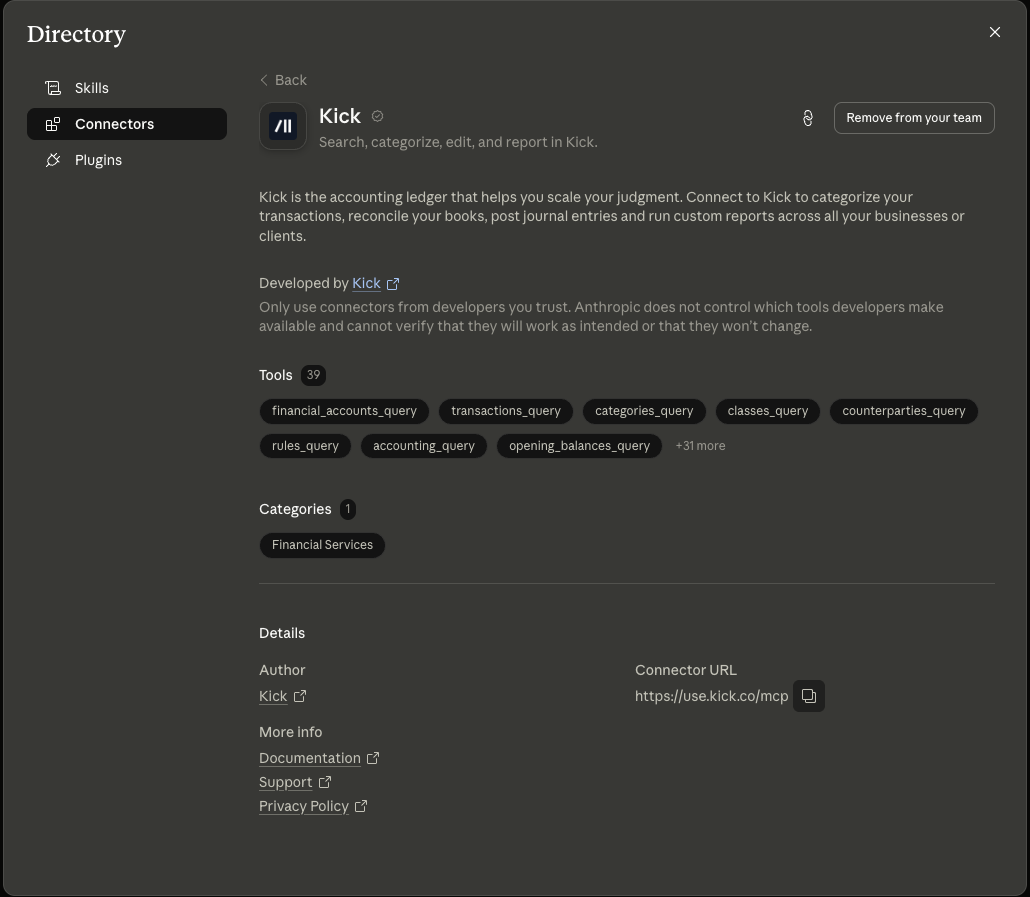The width and height of the screenshot is (1030, 897).
Task: Go back with the Back link
Action: click(283, 80)
